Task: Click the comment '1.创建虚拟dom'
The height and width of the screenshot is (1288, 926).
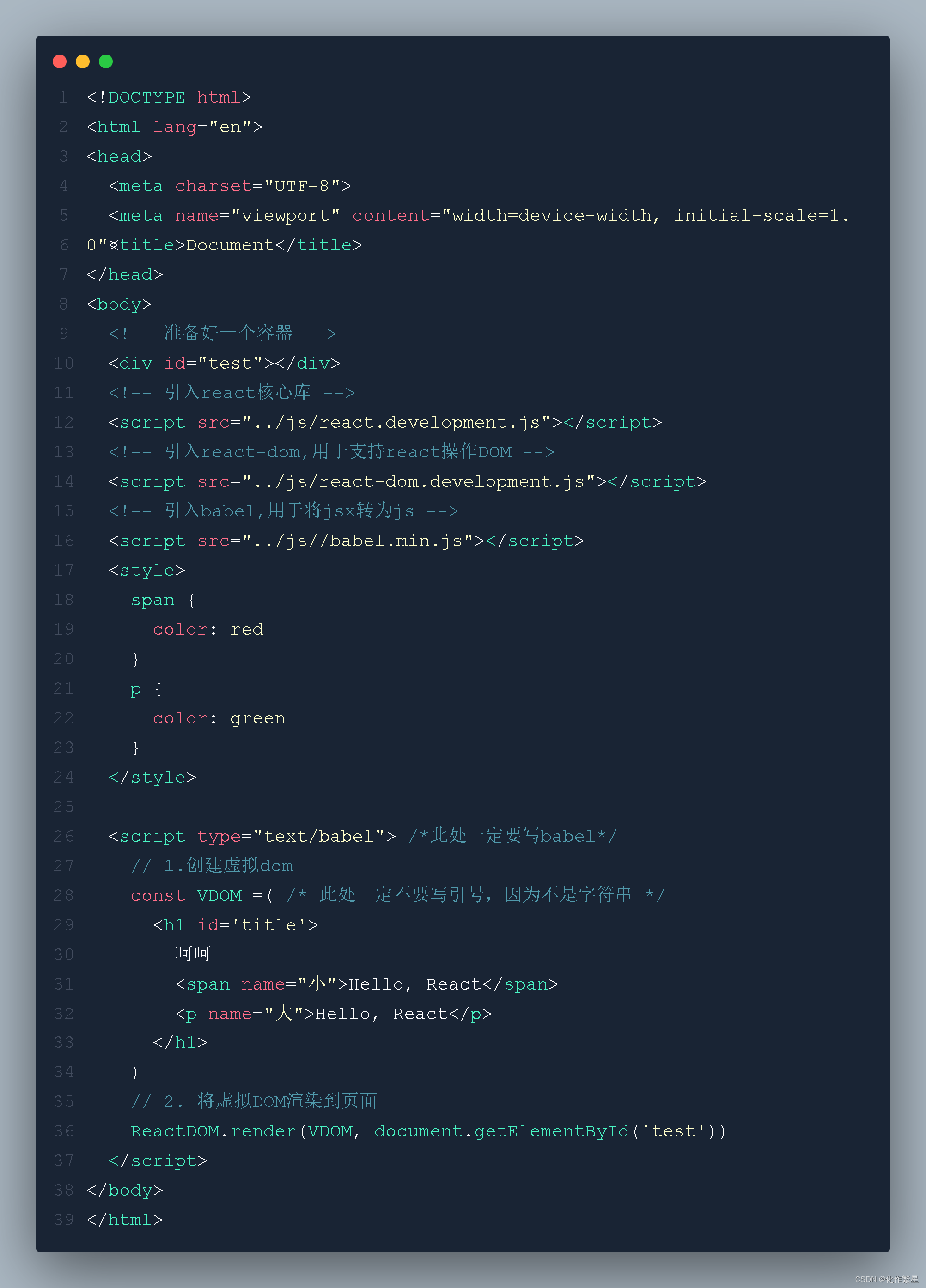Action: tap(212, 865)
